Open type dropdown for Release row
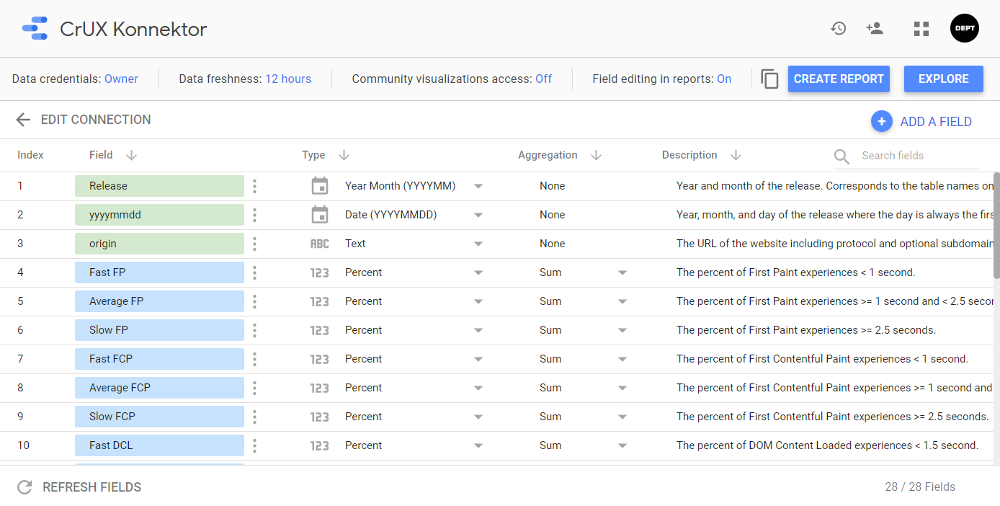This screenshot has height=506, width=1000. [x=478, y=186]
